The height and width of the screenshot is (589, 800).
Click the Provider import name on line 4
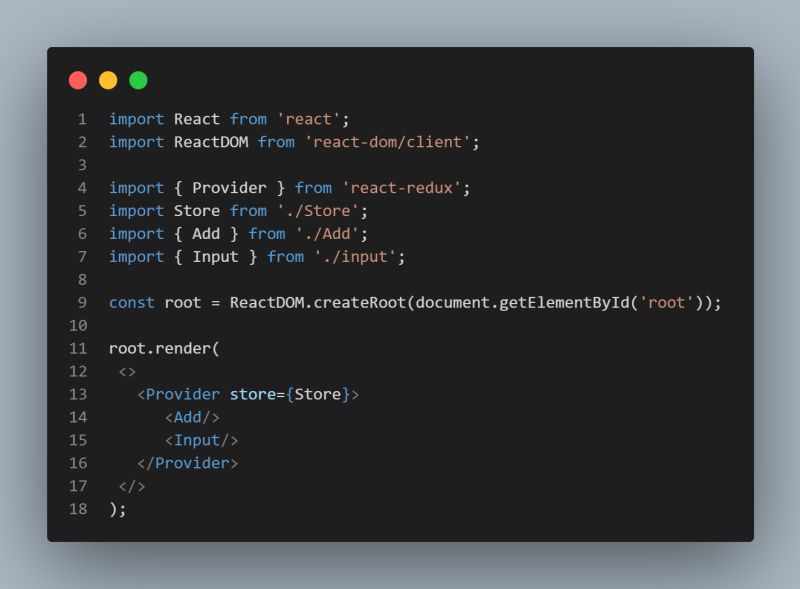229,188
